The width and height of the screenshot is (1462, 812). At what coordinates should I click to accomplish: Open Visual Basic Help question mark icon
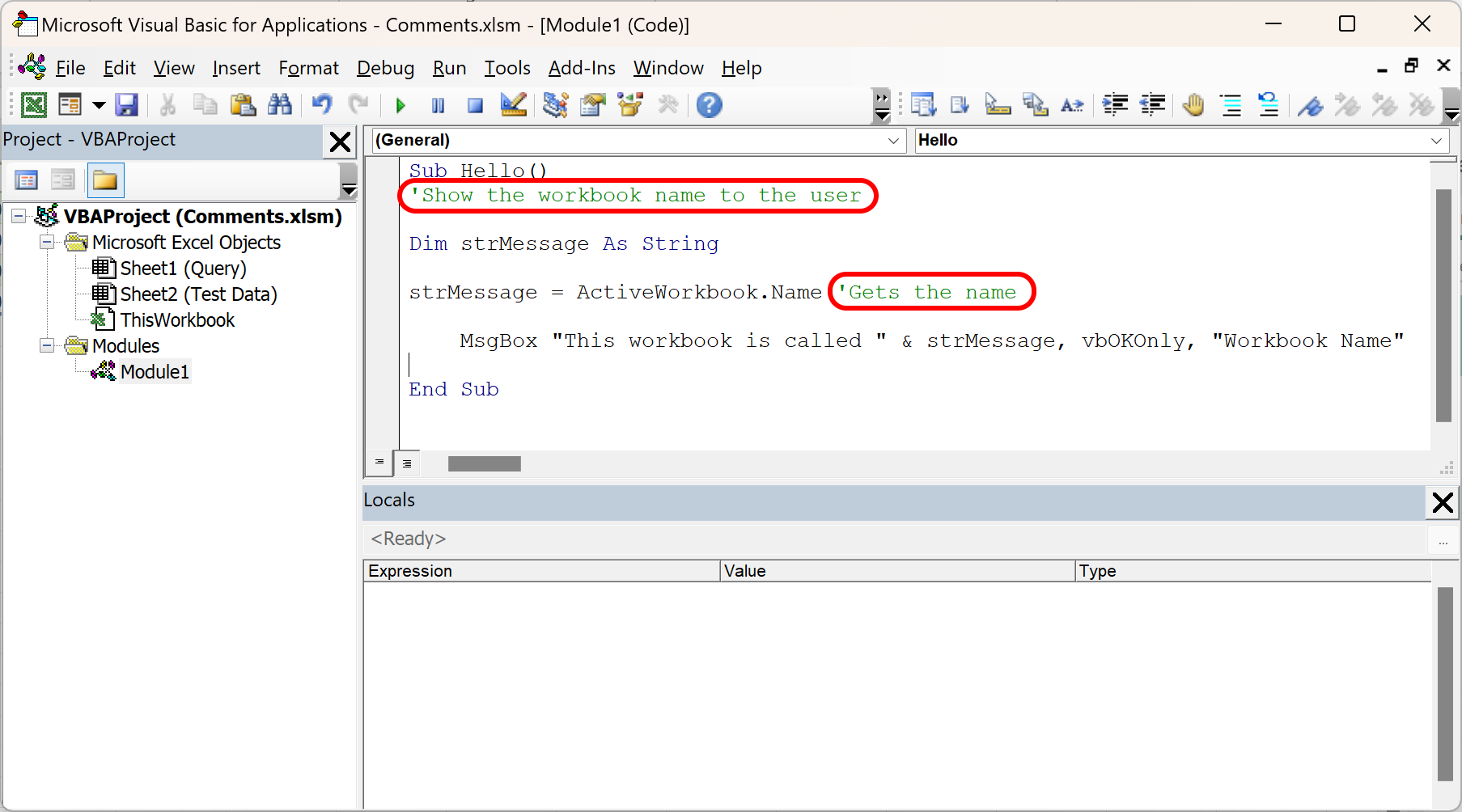710,105
